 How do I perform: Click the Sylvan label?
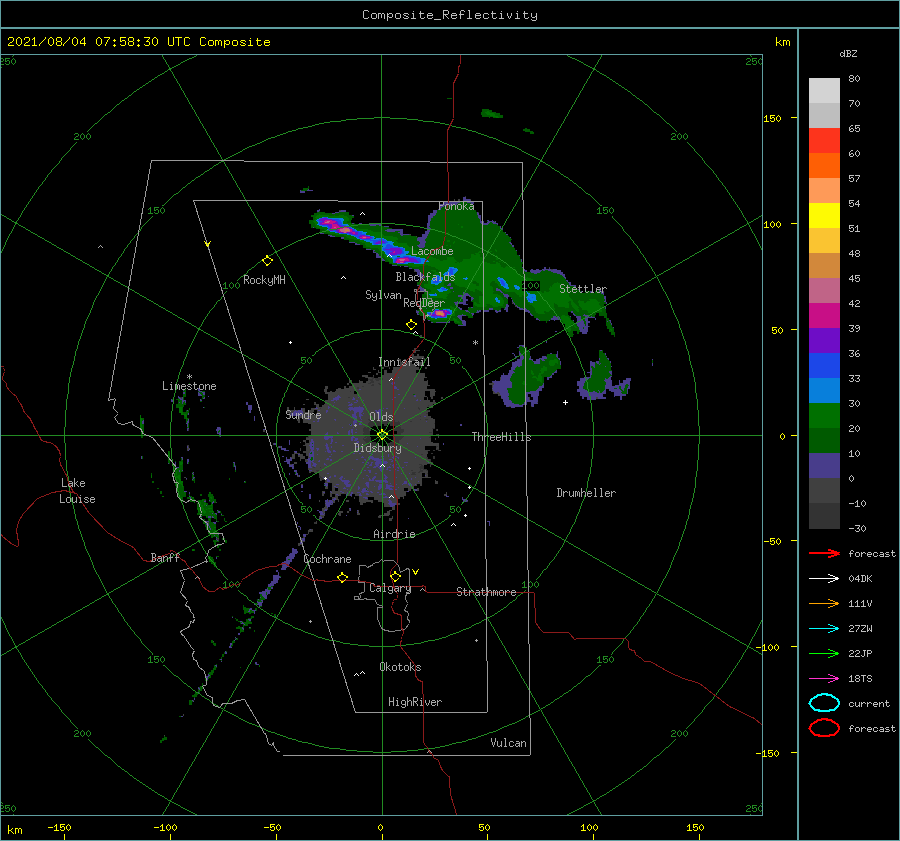[x=383, y=295]
